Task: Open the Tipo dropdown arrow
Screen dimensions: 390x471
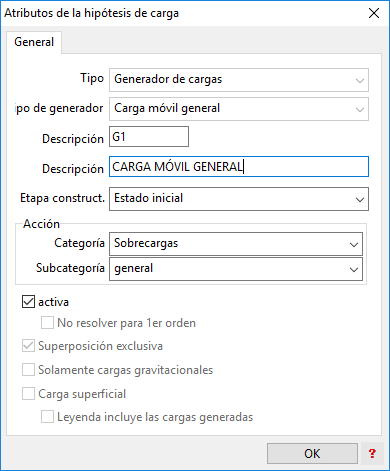Action: coord(360,80)
